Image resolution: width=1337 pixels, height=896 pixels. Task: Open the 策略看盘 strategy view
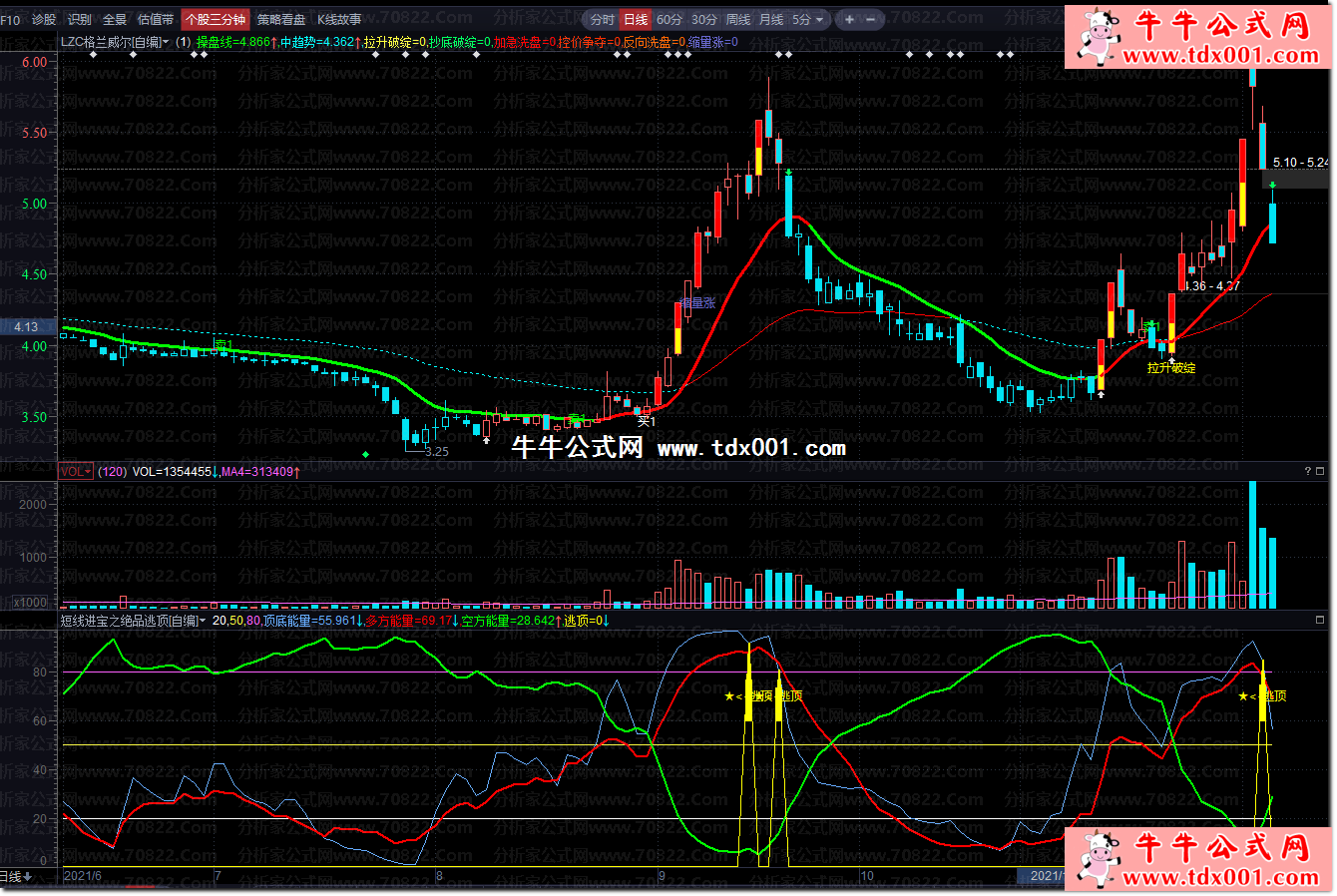(281, 19)
